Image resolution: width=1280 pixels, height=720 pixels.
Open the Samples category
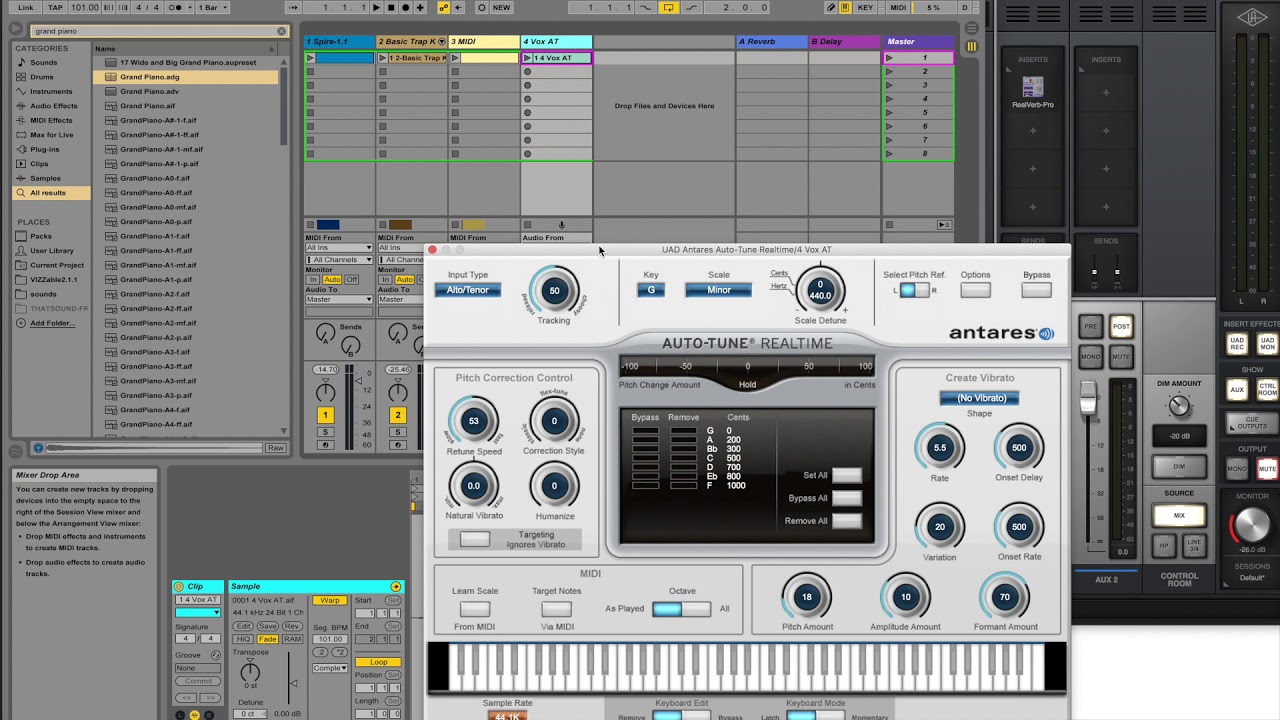pyautogui.click(x=45, y=178)
